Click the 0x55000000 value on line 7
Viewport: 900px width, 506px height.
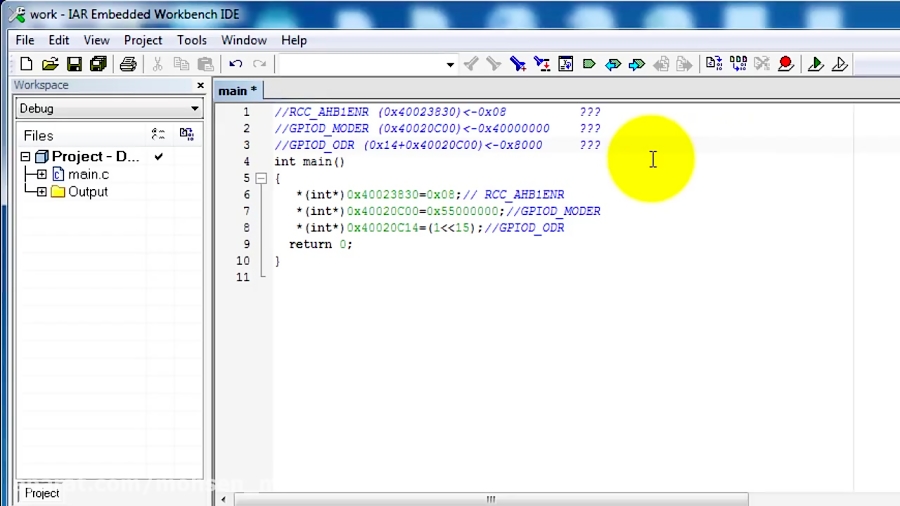coord(463,211)
